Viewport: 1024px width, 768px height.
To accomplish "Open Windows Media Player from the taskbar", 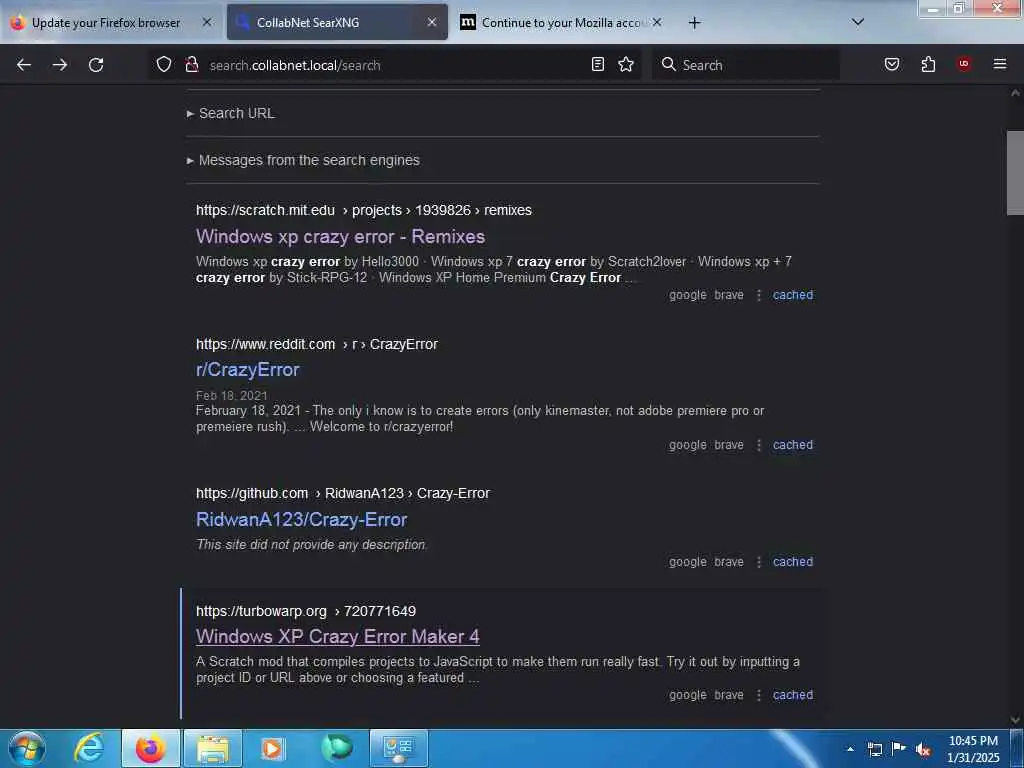I will click(x=272, y=748).
